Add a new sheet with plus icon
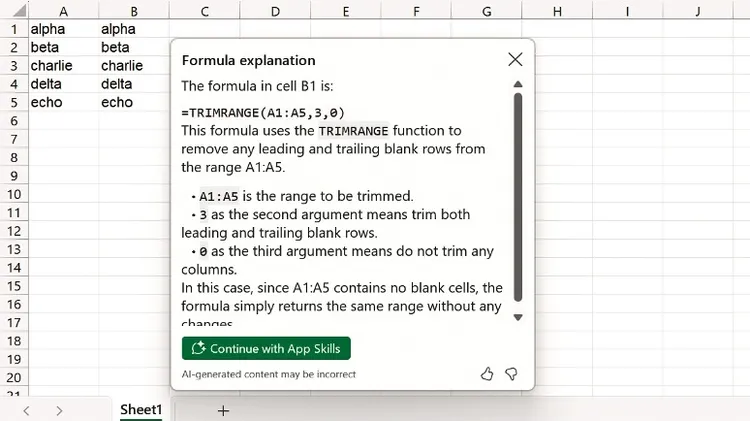The height and width of the screenshot is (421, 750). [x=223, y=410]
